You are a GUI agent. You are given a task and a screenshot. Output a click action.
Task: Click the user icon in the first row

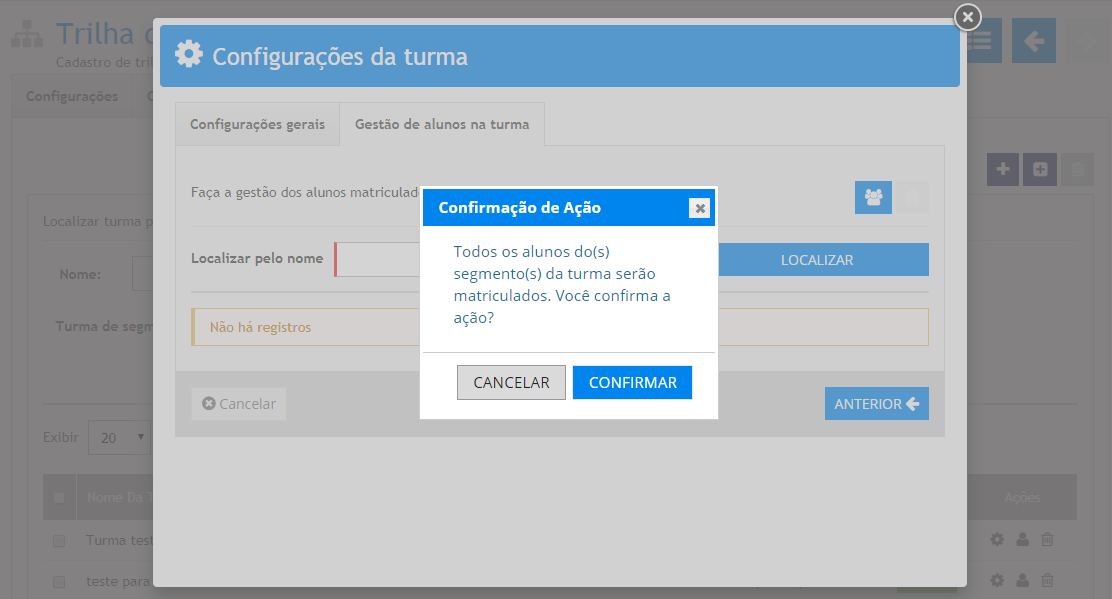coord(1022,540)
